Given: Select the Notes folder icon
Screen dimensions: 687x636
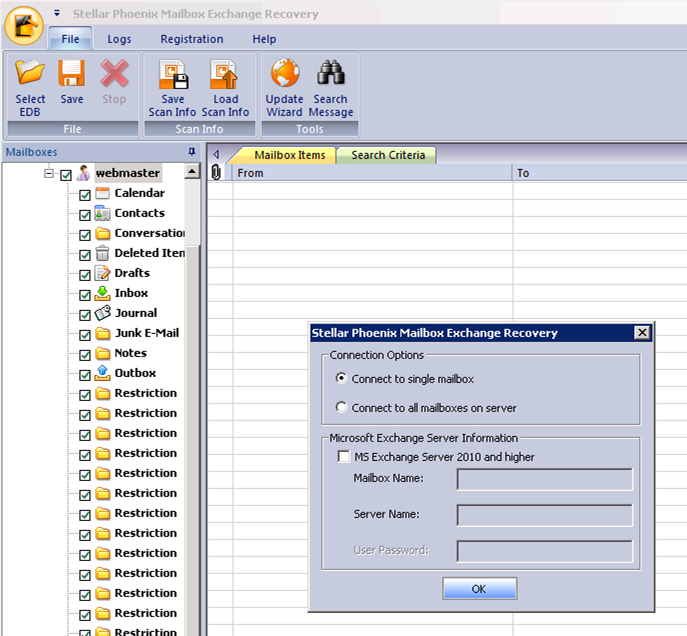Looking at the screenshot, I should tap(103, 353).
